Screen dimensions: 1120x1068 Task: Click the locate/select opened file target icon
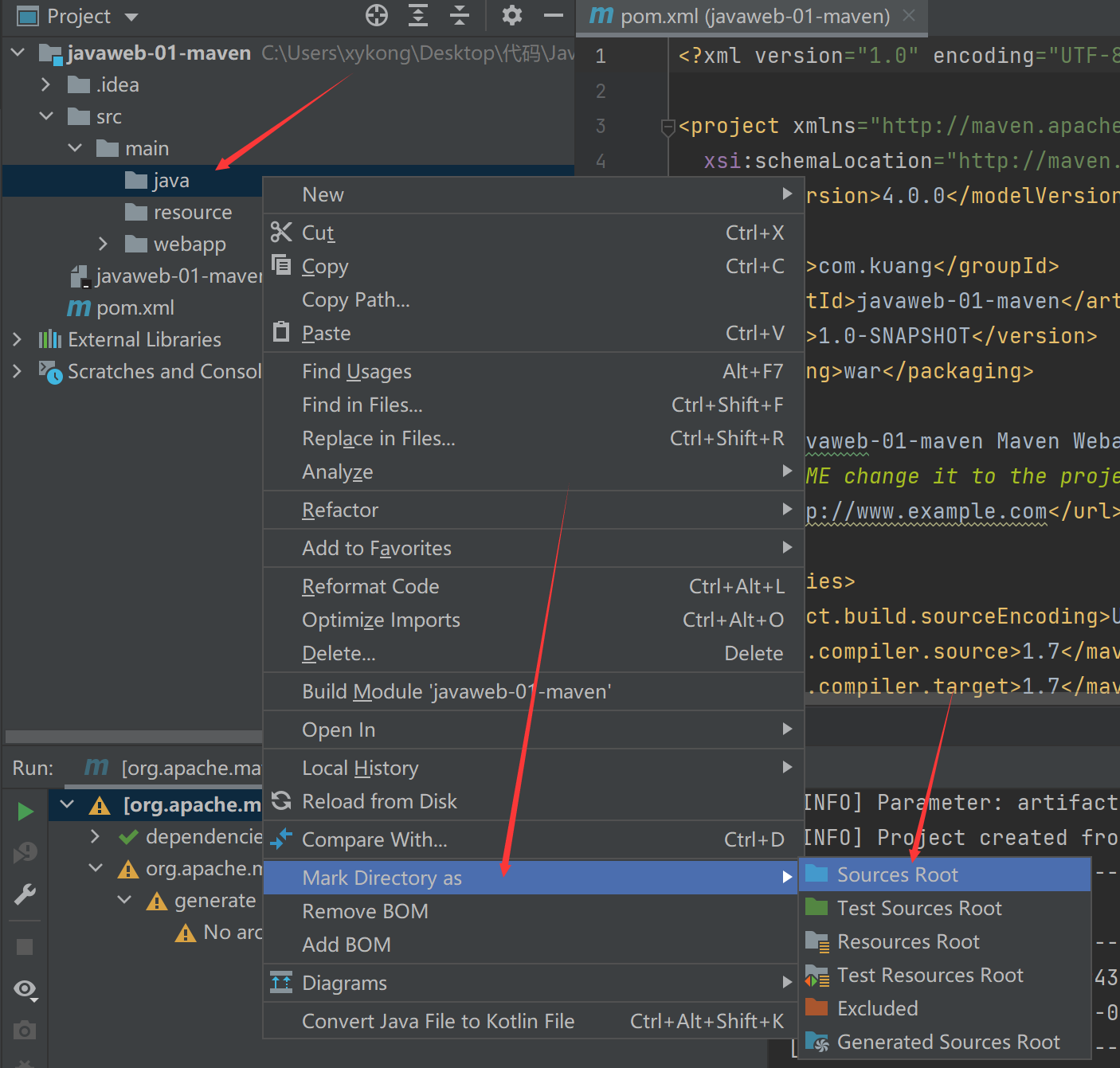377,15
